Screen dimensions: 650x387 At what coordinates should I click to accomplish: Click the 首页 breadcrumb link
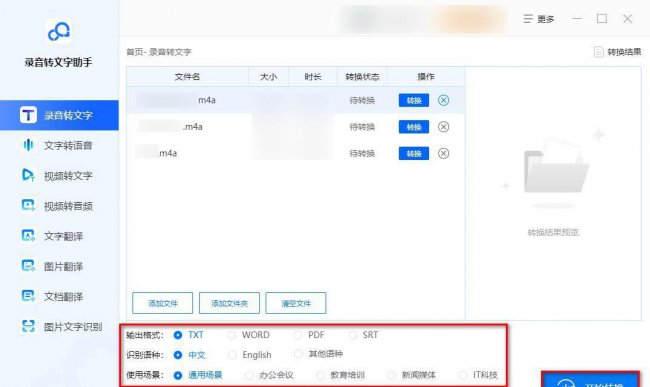(x=134, y=52)
